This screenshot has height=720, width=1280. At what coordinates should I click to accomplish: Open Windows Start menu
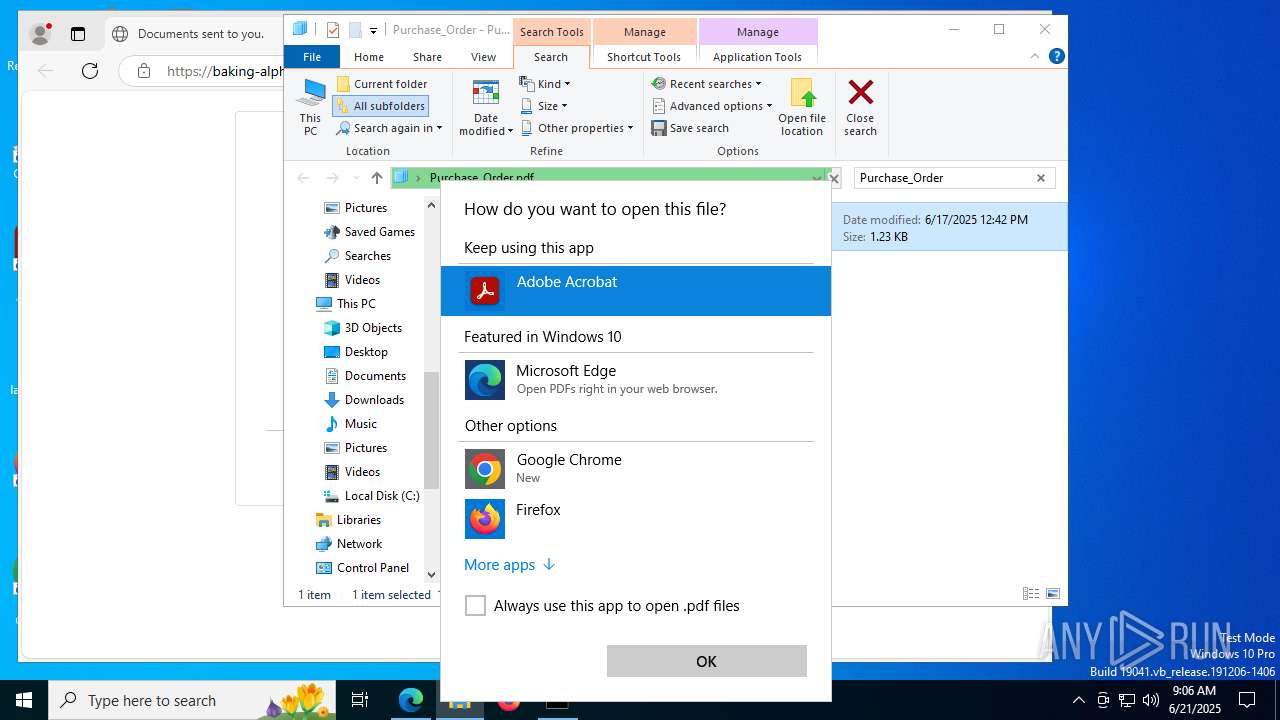tap(24, 700)
